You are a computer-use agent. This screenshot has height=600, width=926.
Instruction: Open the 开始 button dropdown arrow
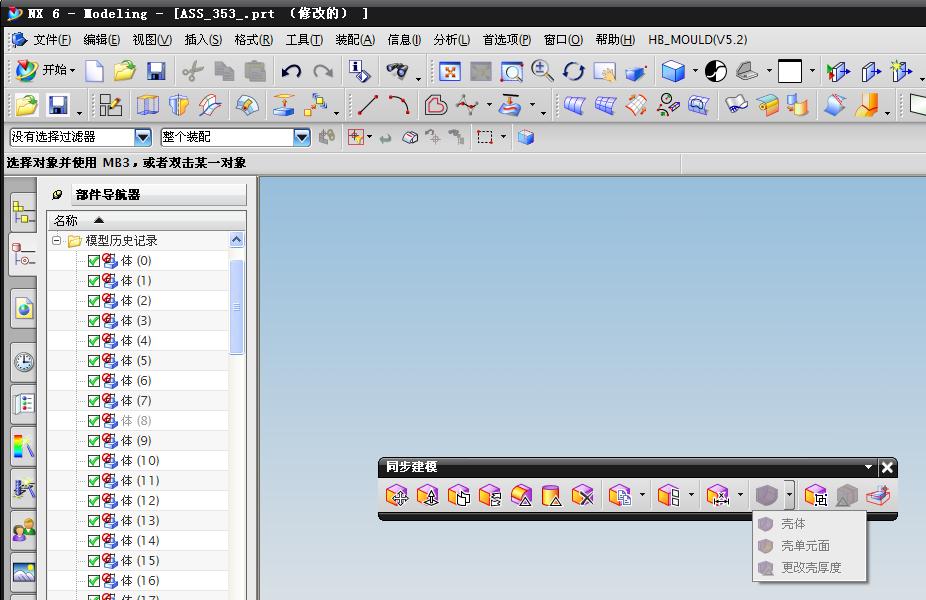point(73,71)
